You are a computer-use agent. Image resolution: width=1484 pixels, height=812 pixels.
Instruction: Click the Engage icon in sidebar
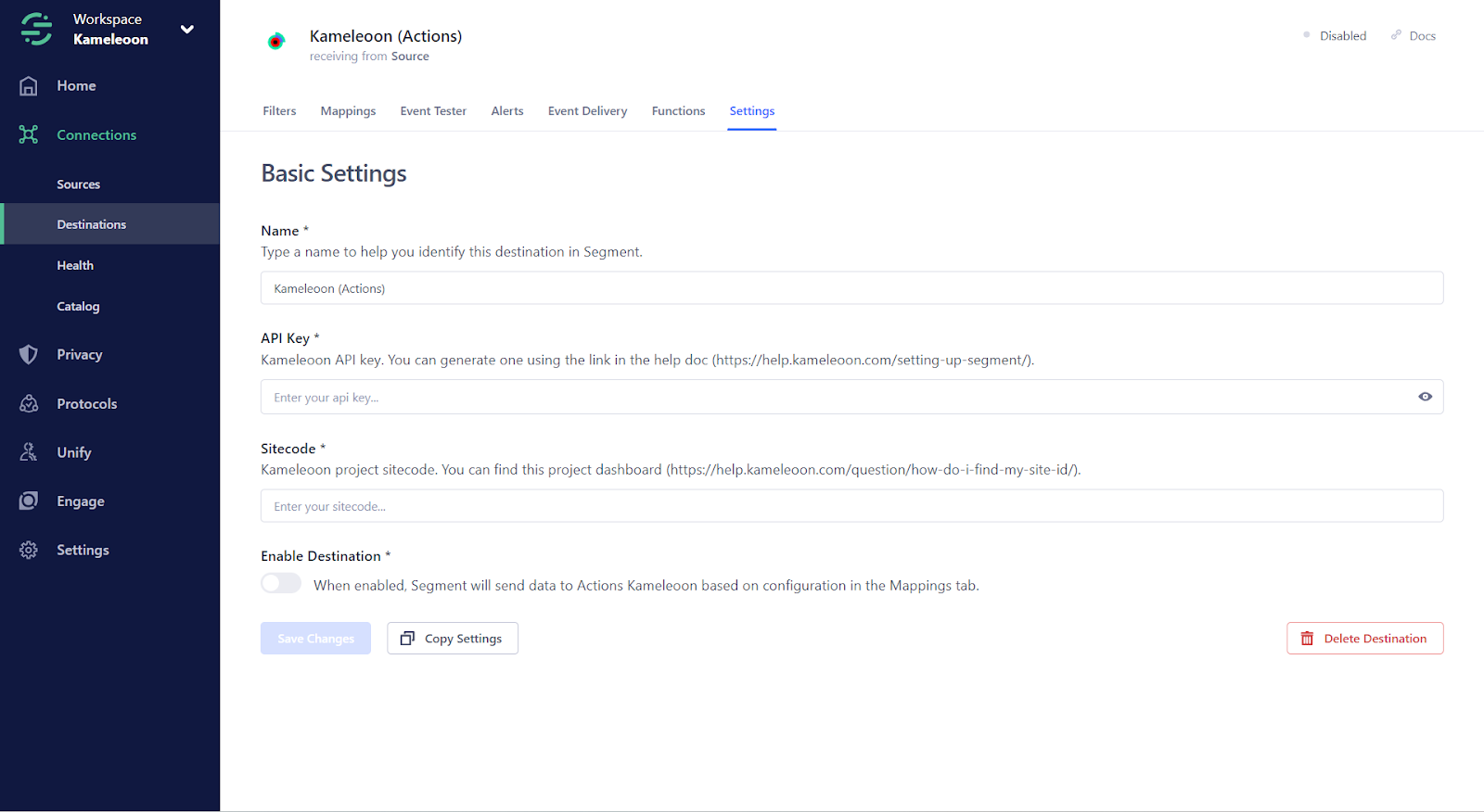pos(29,501)
